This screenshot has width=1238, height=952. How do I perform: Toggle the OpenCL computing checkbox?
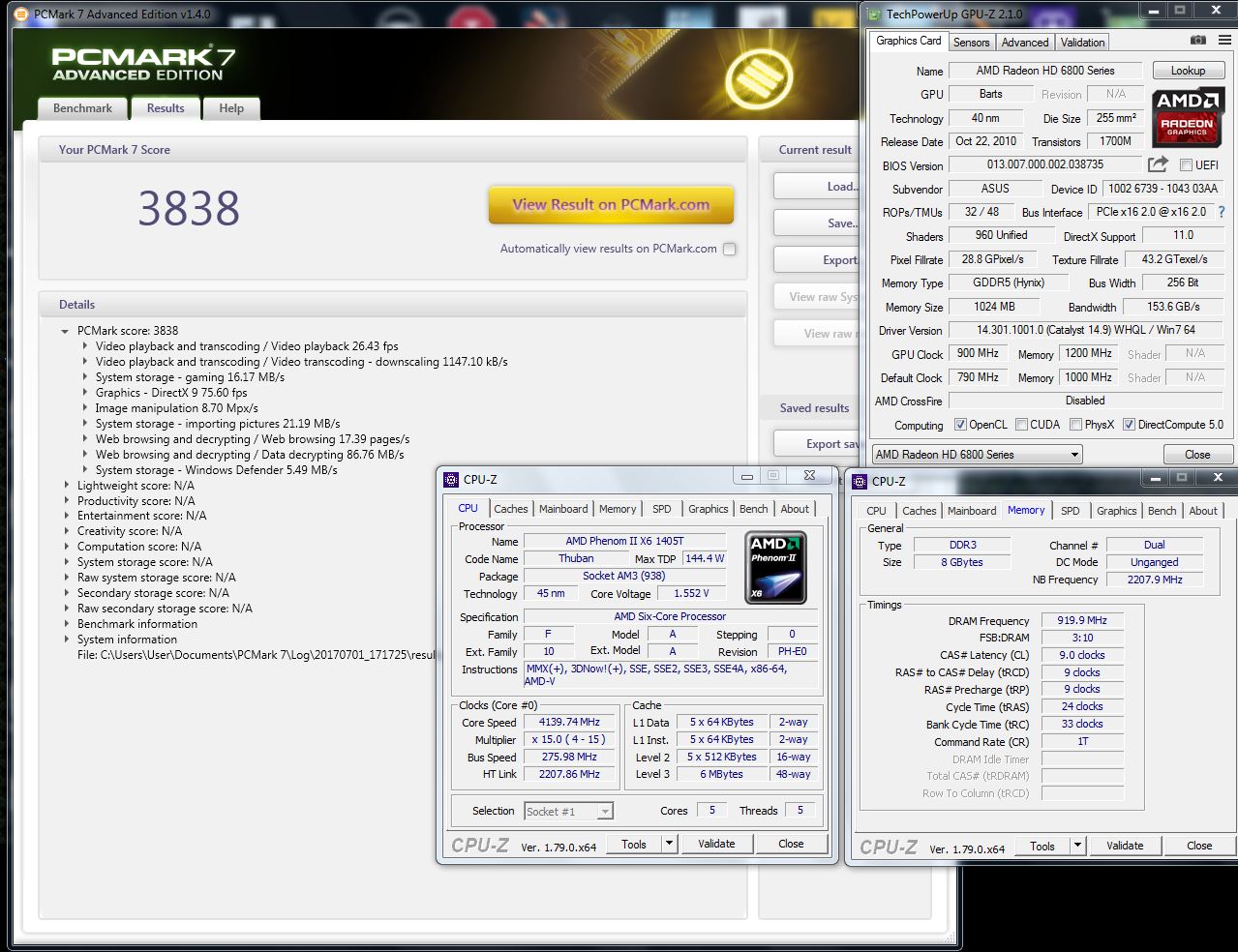[960, 425]
